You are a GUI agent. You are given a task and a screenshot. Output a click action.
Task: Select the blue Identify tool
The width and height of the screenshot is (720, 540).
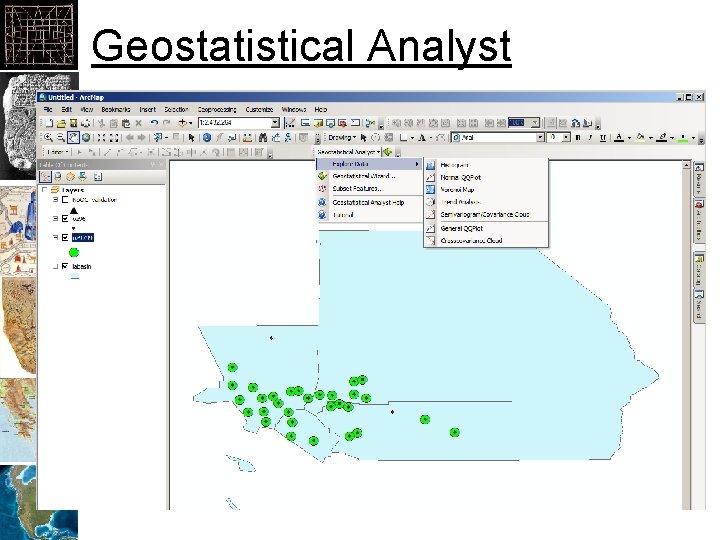207,137
